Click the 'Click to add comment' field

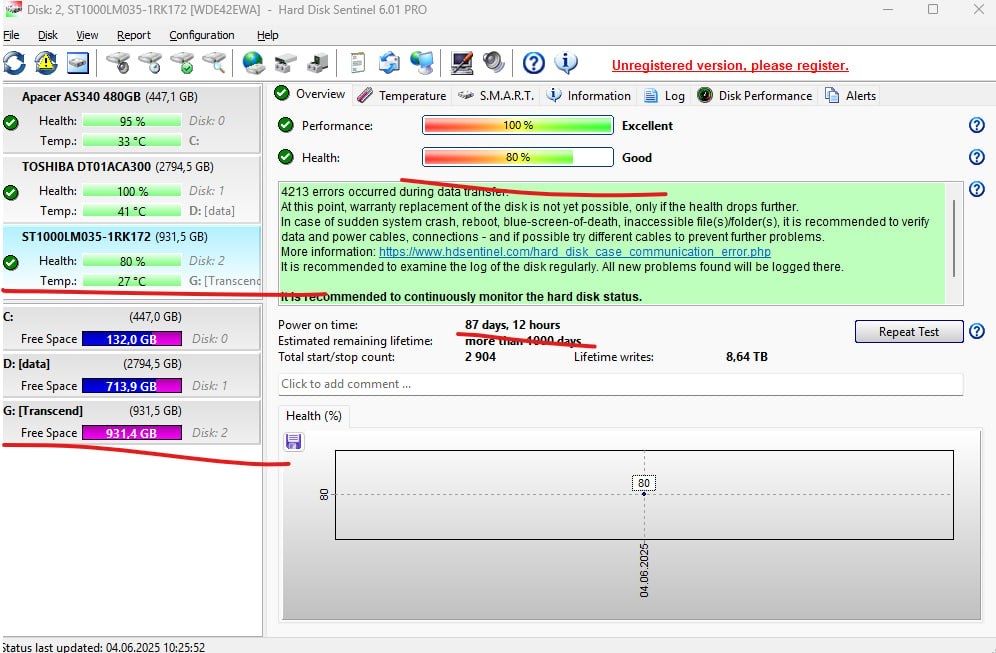(621, 384)
